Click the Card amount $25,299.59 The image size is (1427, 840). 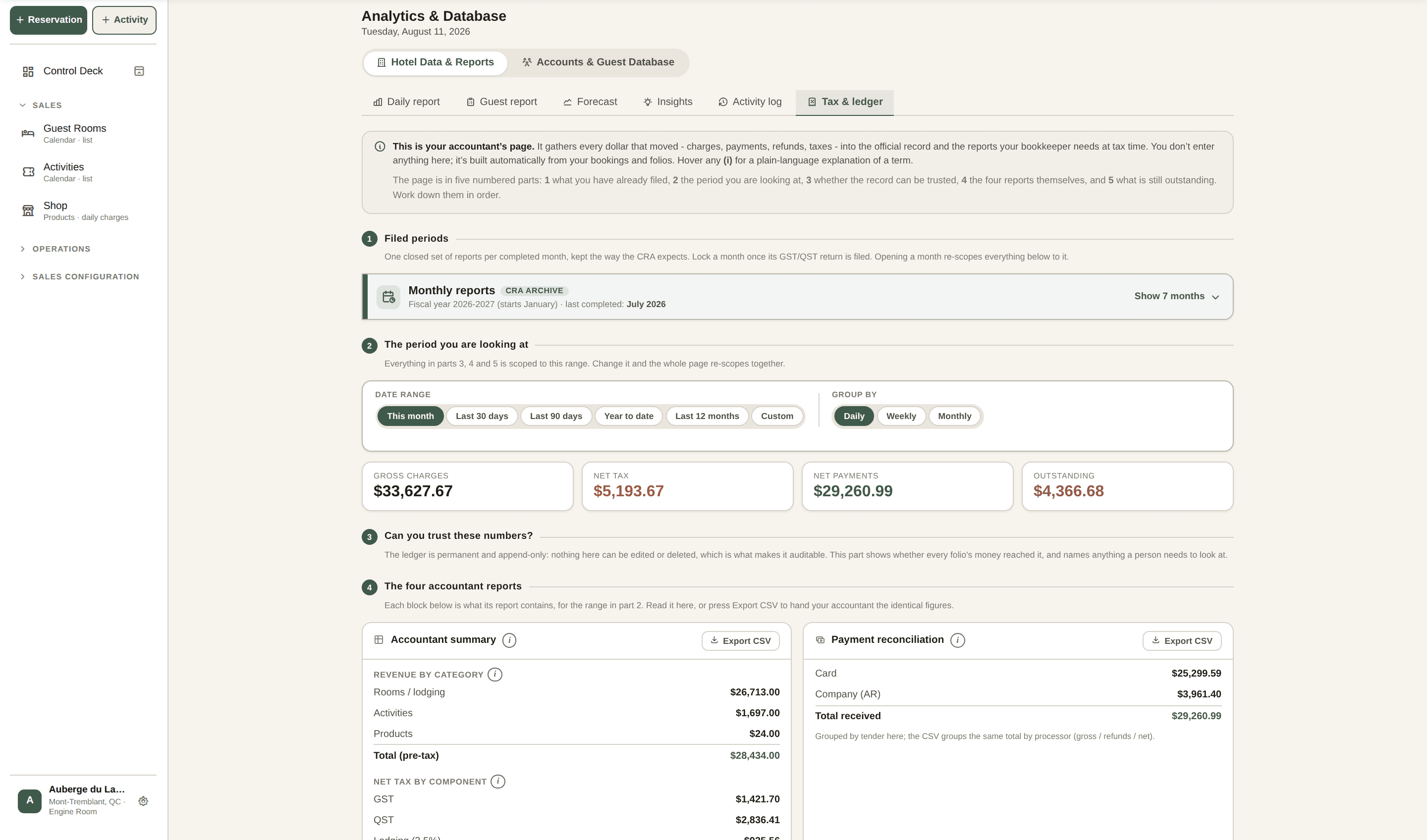(1196, 674)
